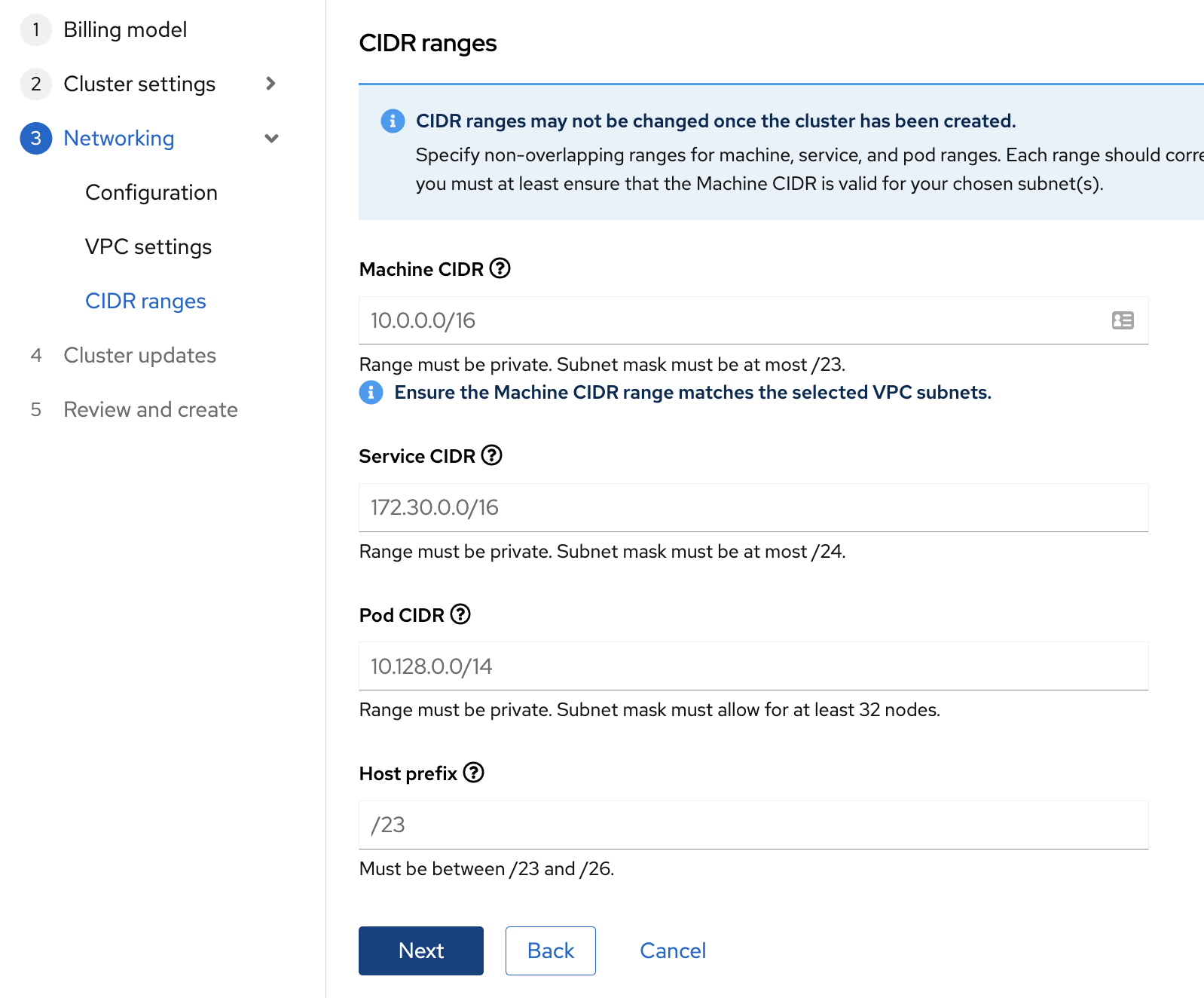Expand the Cluster settings step chevron
1204x998 pixels.
click(x=270, y=84)
